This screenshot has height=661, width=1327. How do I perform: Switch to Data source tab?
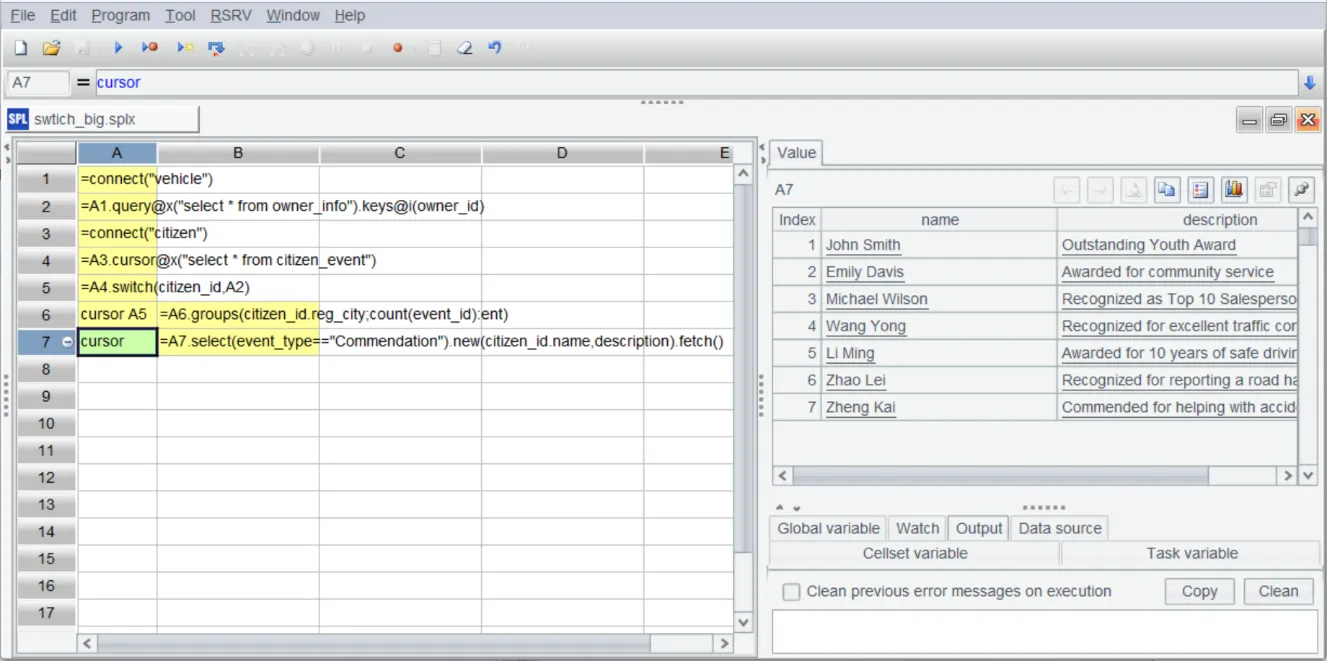1060,528
